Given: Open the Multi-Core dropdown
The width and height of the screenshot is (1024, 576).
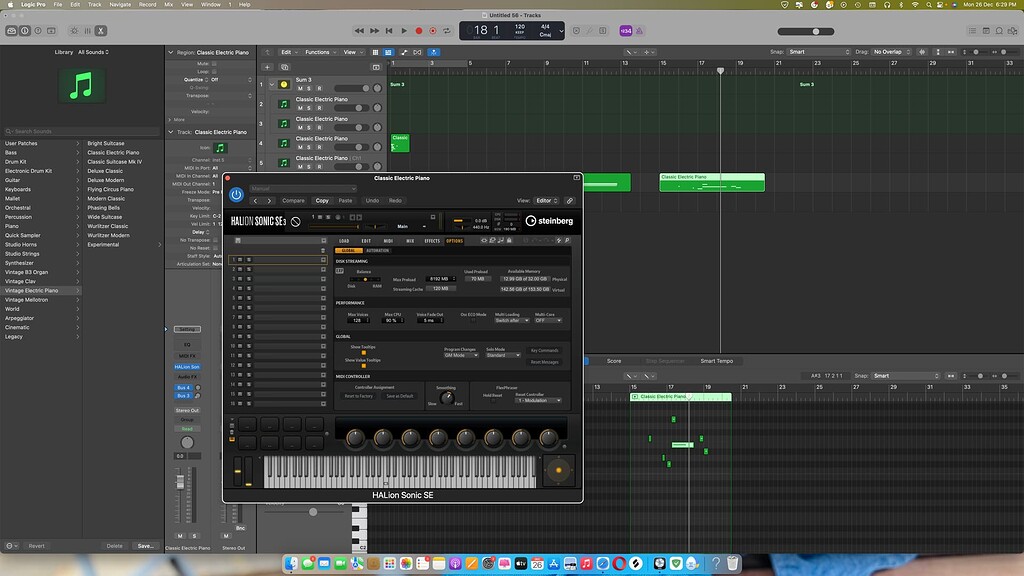Looking at the screenshot, I should pyautogui.click(x=547, y=320).
